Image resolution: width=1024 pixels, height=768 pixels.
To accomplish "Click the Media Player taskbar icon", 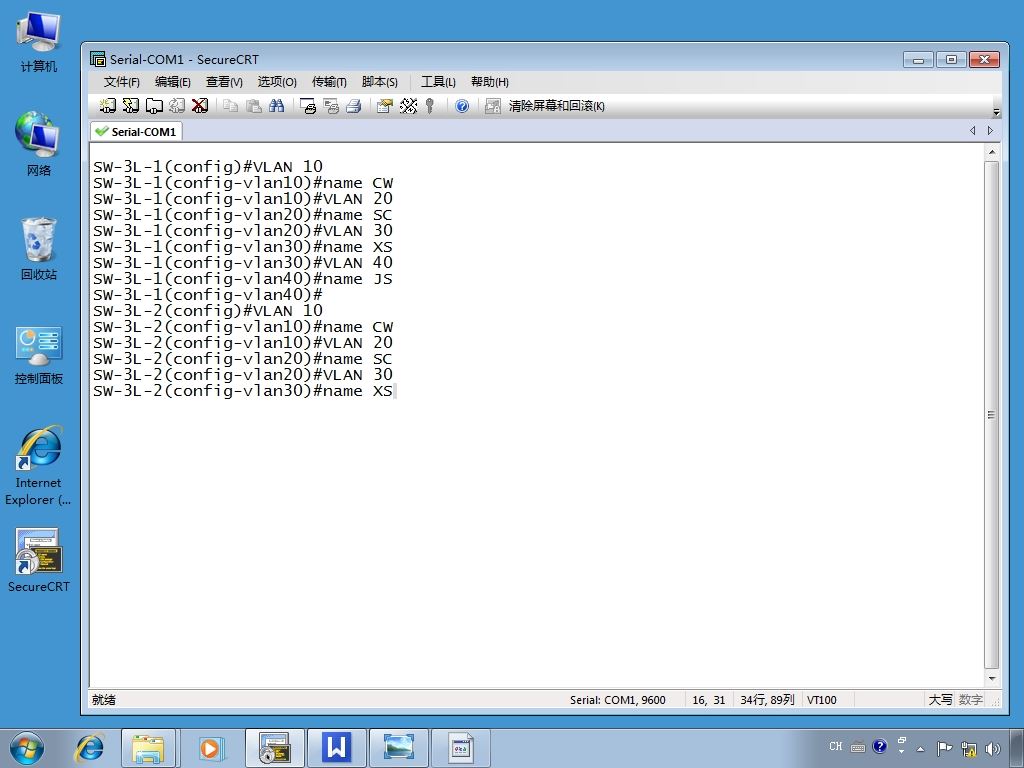I will (210, 748).
